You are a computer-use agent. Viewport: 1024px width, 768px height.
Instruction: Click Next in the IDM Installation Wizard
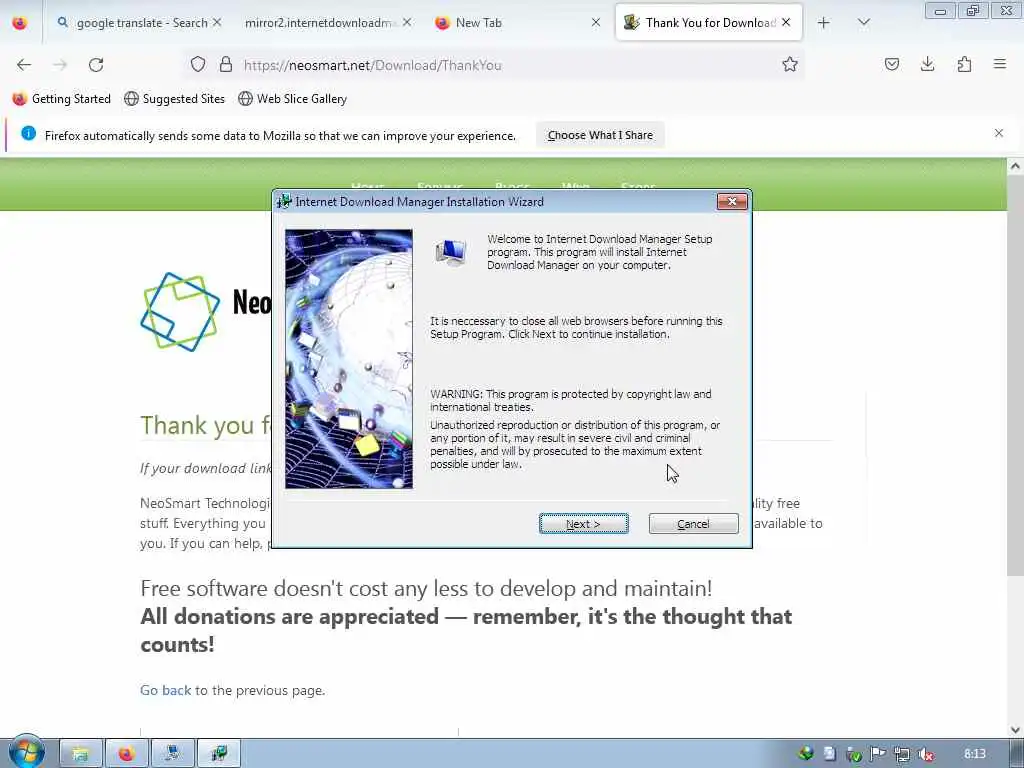point(583,524)
